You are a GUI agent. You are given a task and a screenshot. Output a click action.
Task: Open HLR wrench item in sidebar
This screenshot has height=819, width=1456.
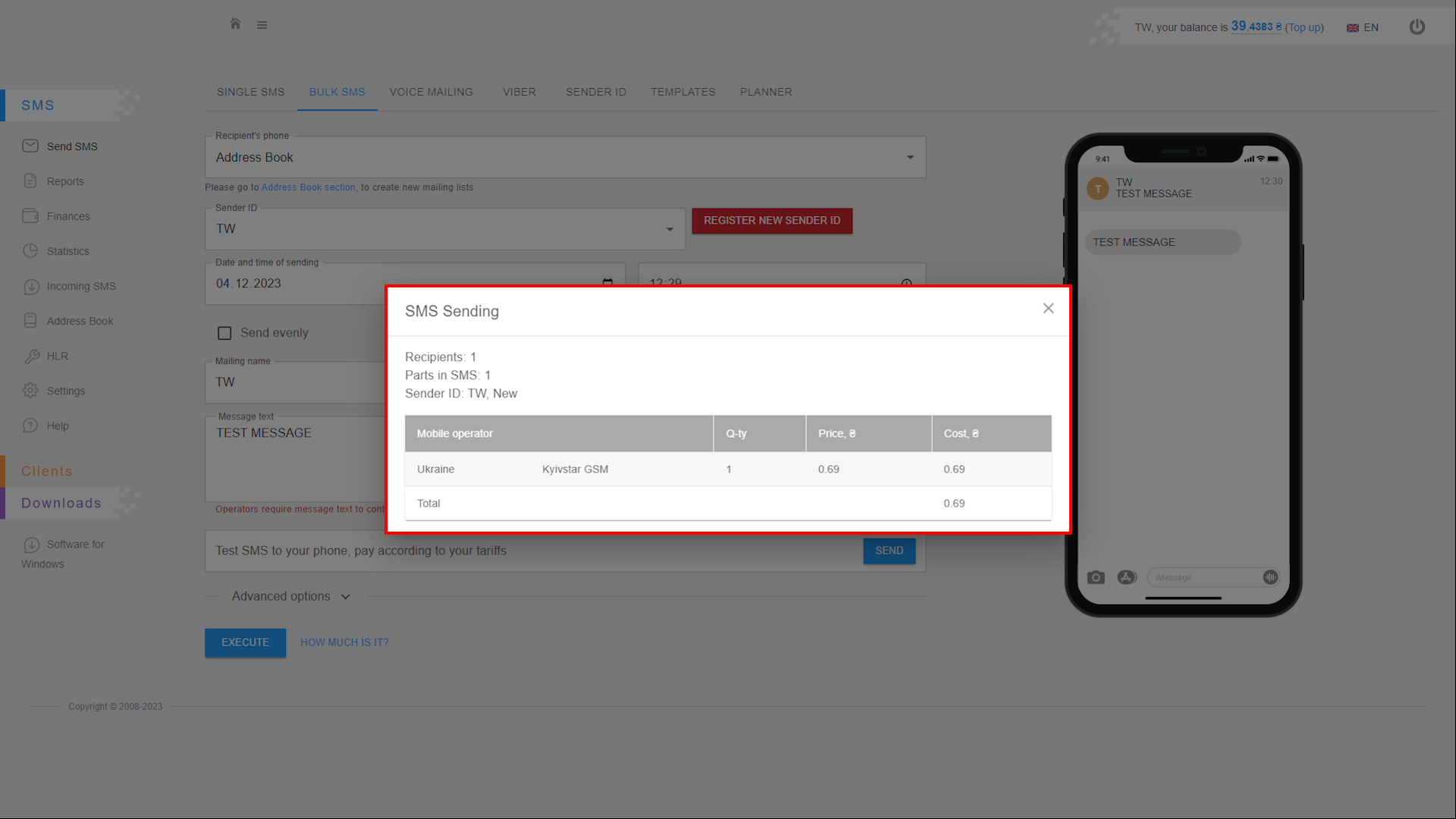(x=32, y=356)
